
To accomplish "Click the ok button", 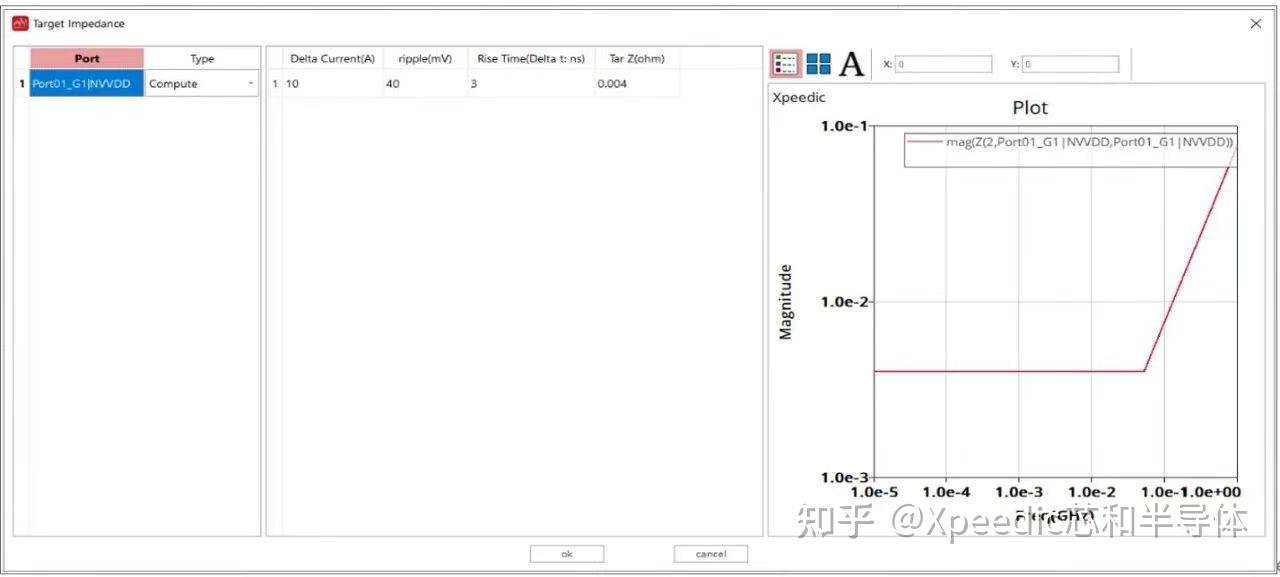I will click(566, 553).
